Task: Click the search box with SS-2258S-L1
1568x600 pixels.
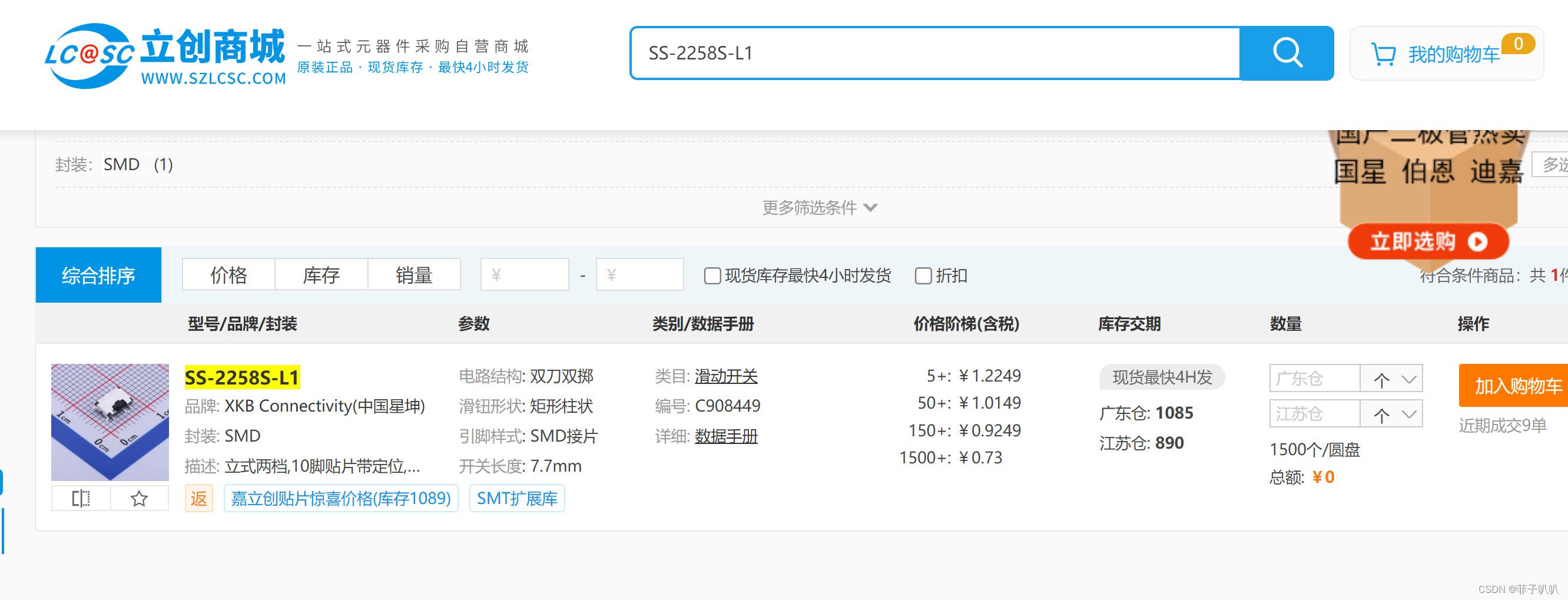Action: 936,53
